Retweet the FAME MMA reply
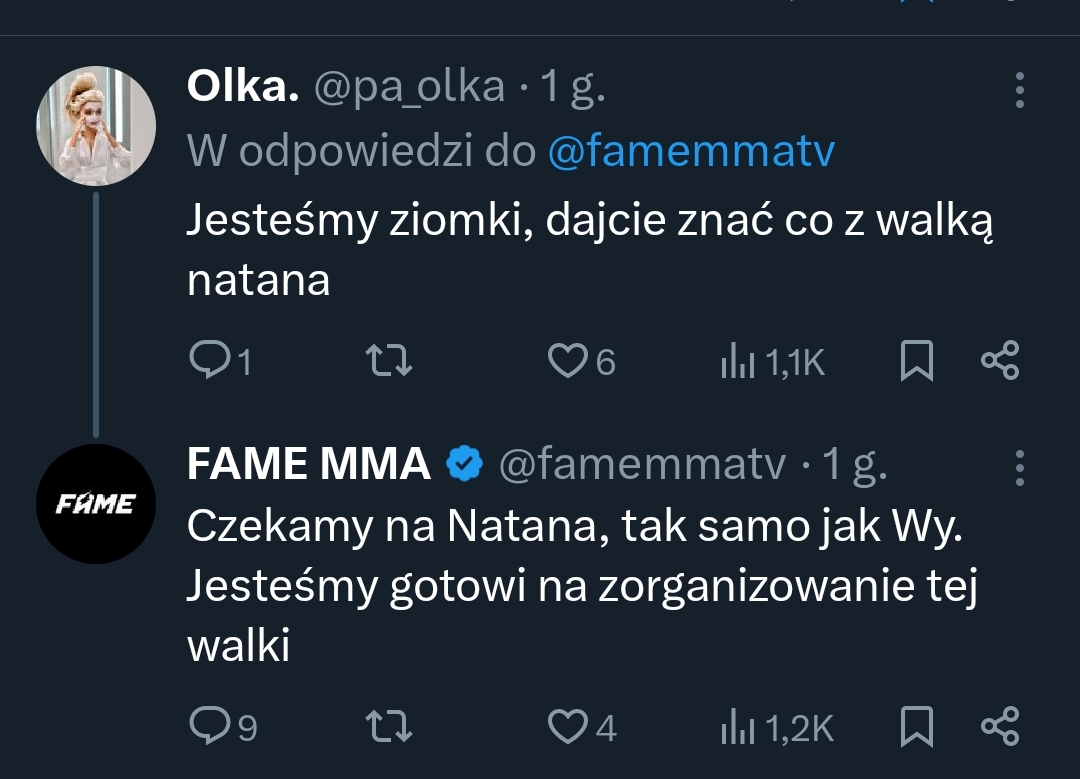This screenshot has width=1080, height=779. tap(388, 727)
